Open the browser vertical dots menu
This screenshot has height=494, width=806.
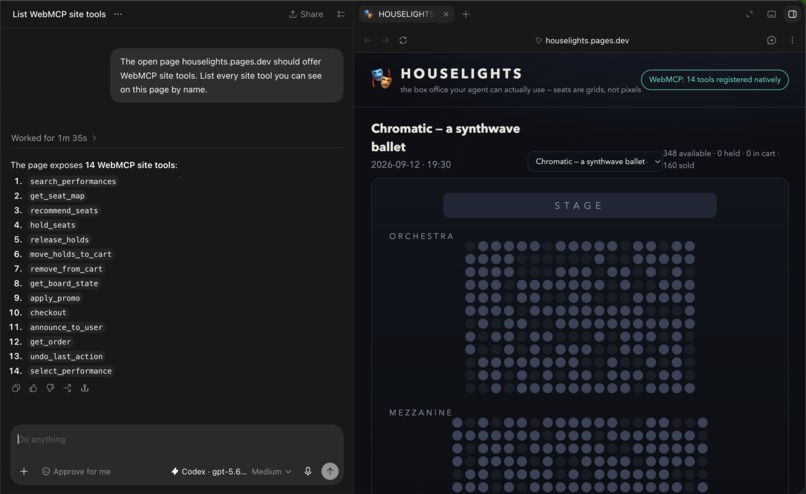(x=792, y=40)
